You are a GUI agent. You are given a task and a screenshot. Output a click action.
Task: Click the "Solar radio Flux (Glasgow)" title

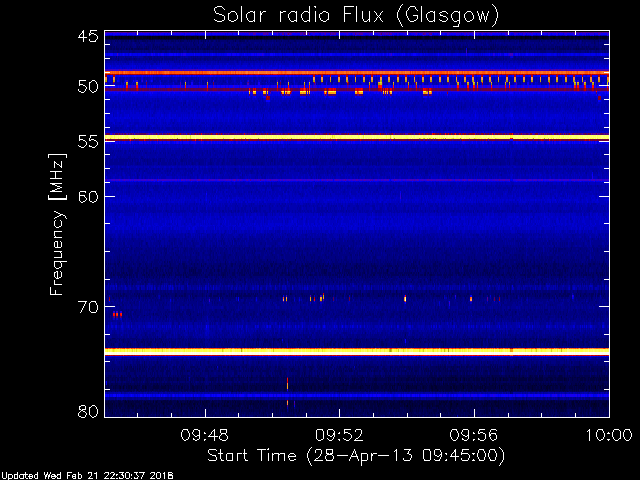coord(356,16)
